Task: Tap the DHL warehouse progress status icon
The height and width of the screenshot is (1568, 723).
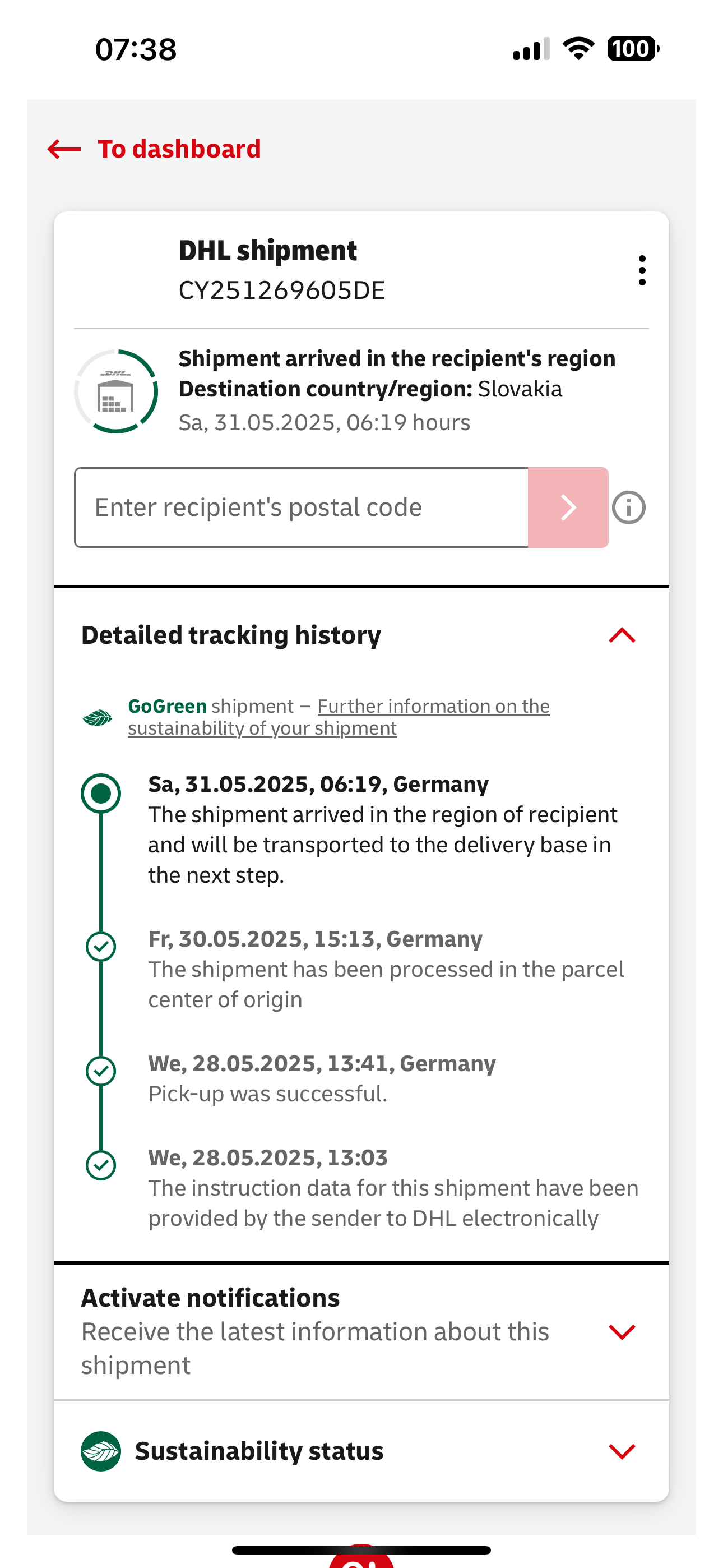Action: point(115,391)
